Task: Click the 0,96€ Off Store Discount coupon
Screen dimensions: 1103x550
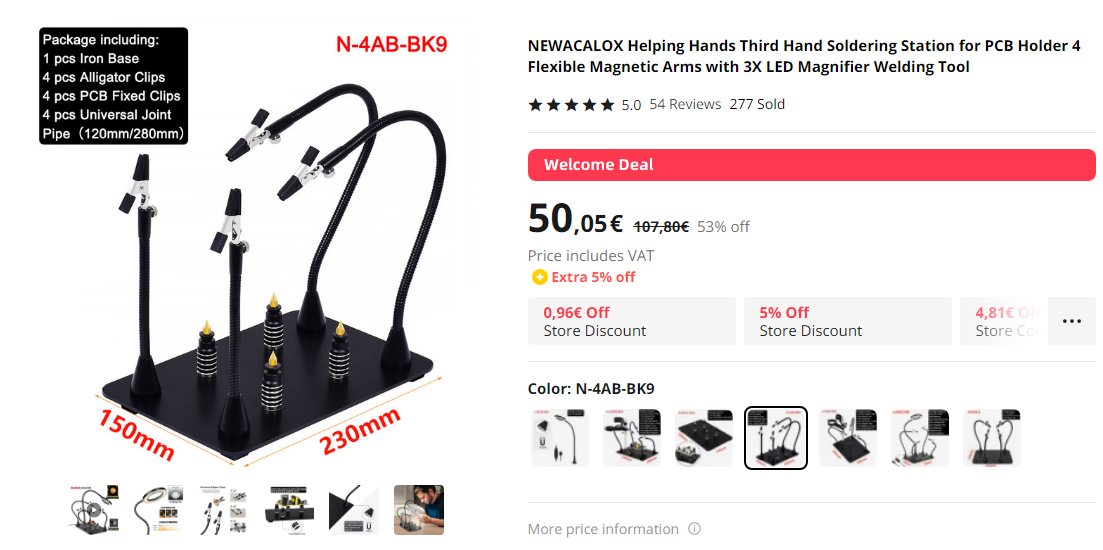Action: point(632,321)
